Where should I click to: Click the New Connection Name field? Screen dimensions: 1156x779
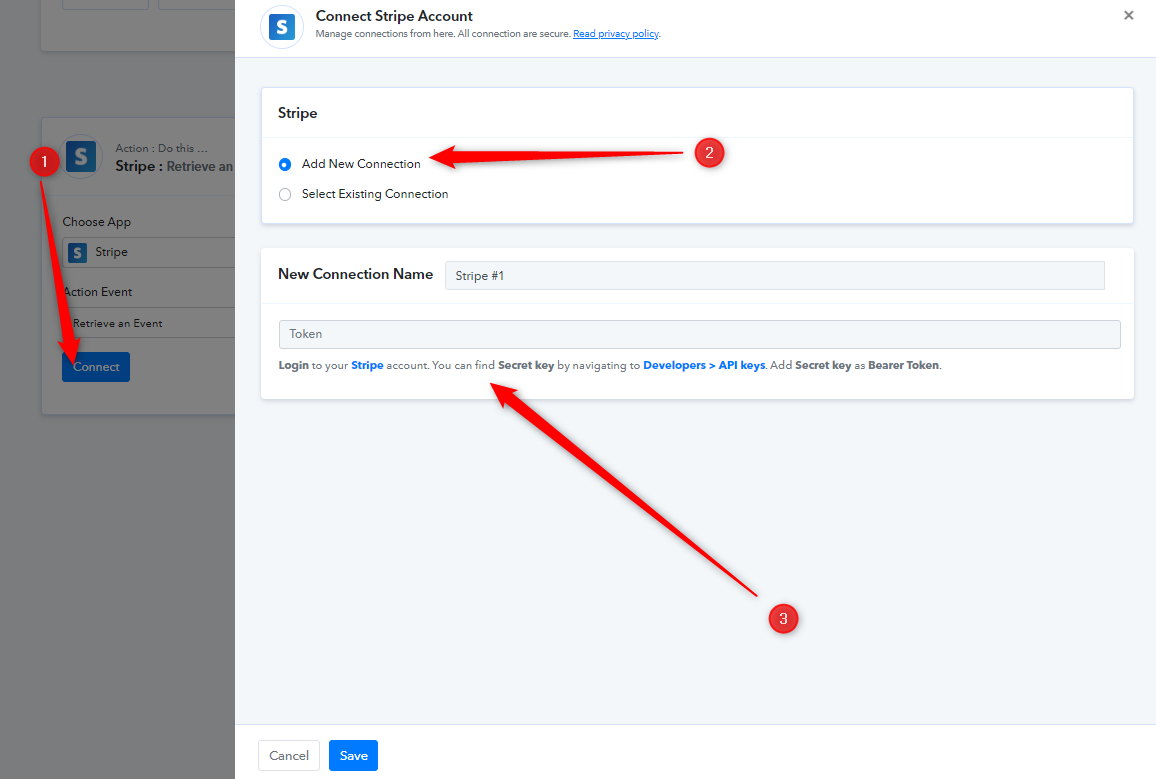(774, 276)
